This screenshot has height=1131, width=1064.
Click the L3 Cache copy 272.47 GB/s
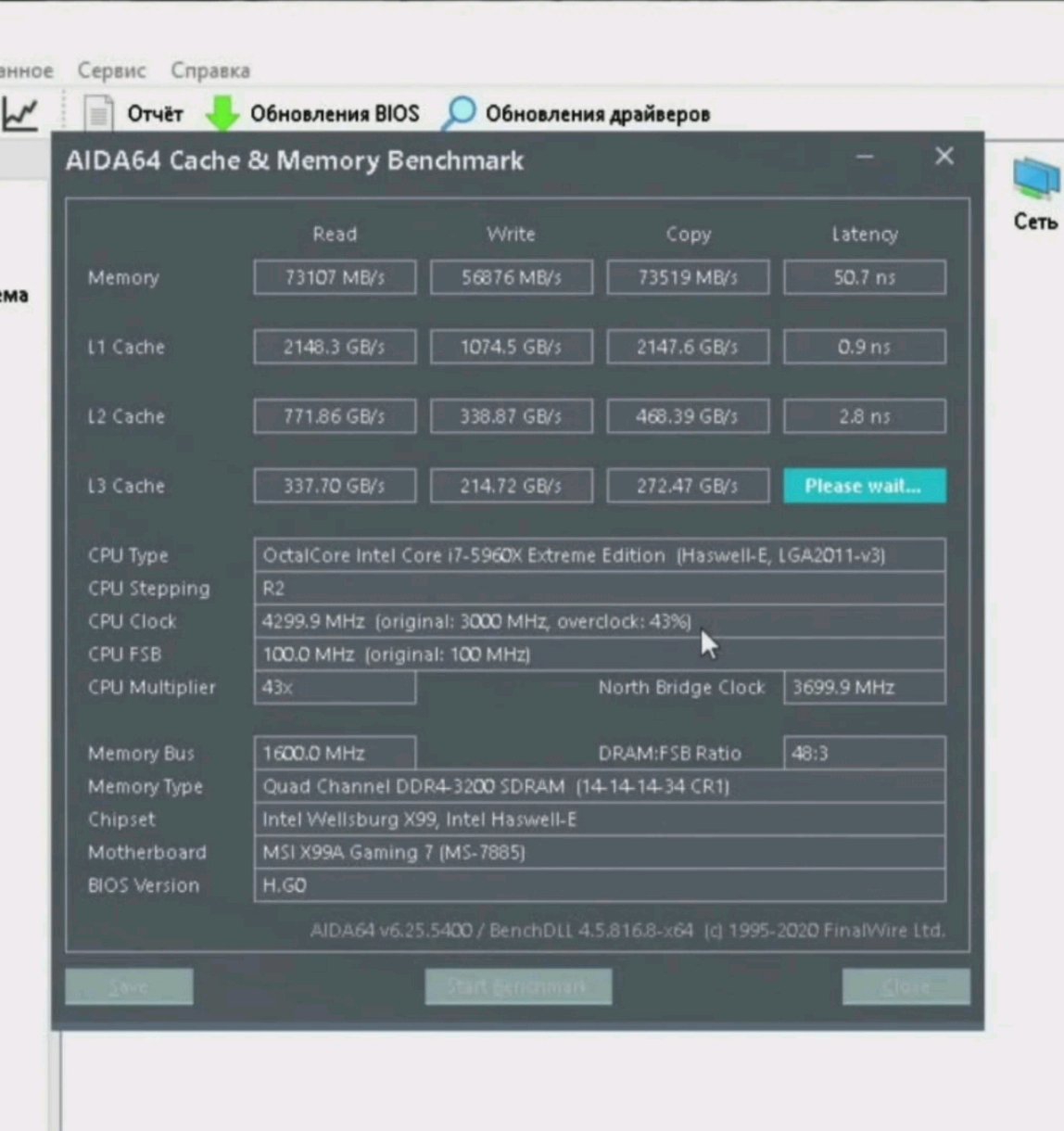pyautogui.click(x=688, y=486)
